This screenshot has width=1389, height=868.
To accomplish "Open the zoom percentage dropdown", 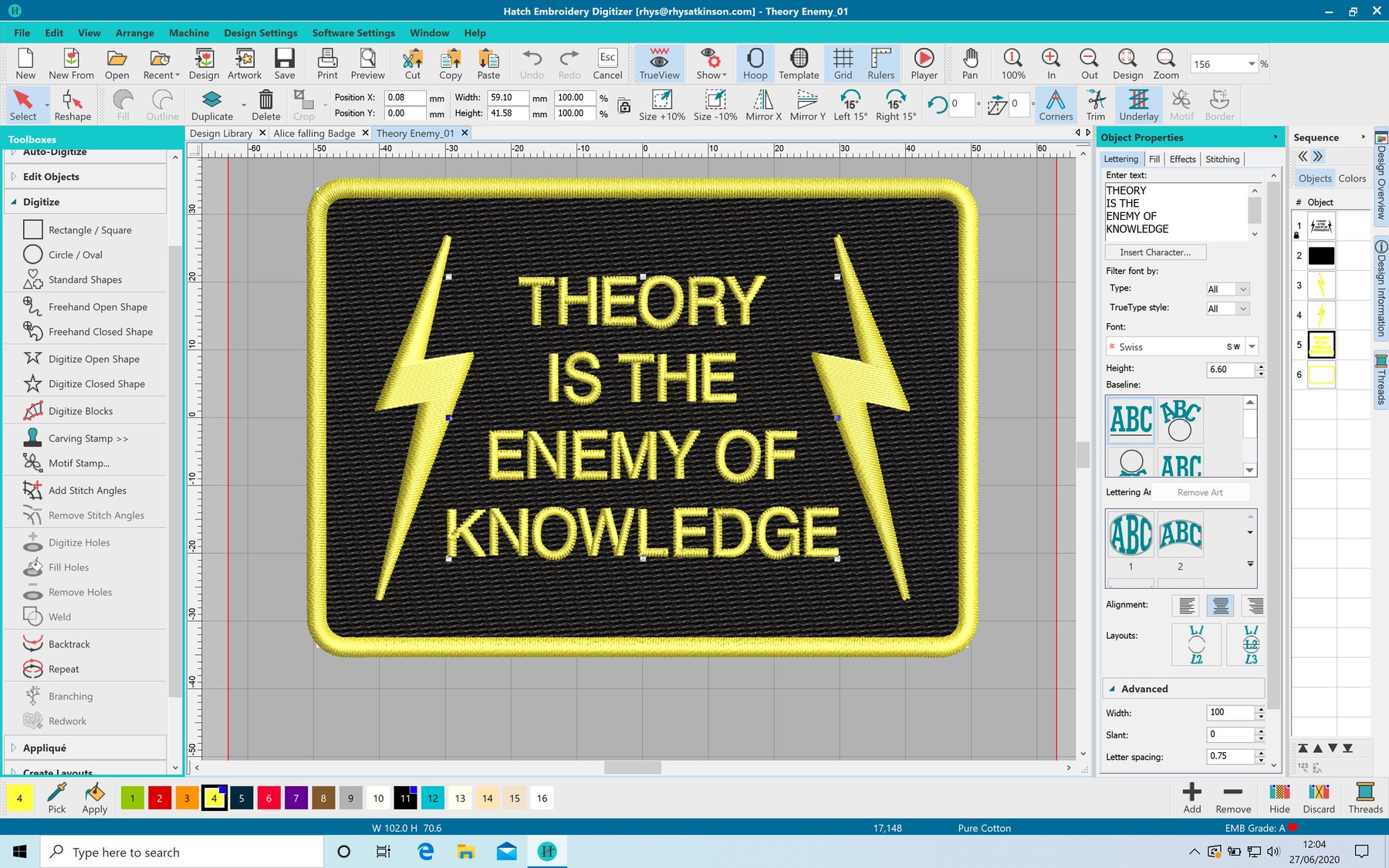I will pyautogui.click(x=1251, y=64).
